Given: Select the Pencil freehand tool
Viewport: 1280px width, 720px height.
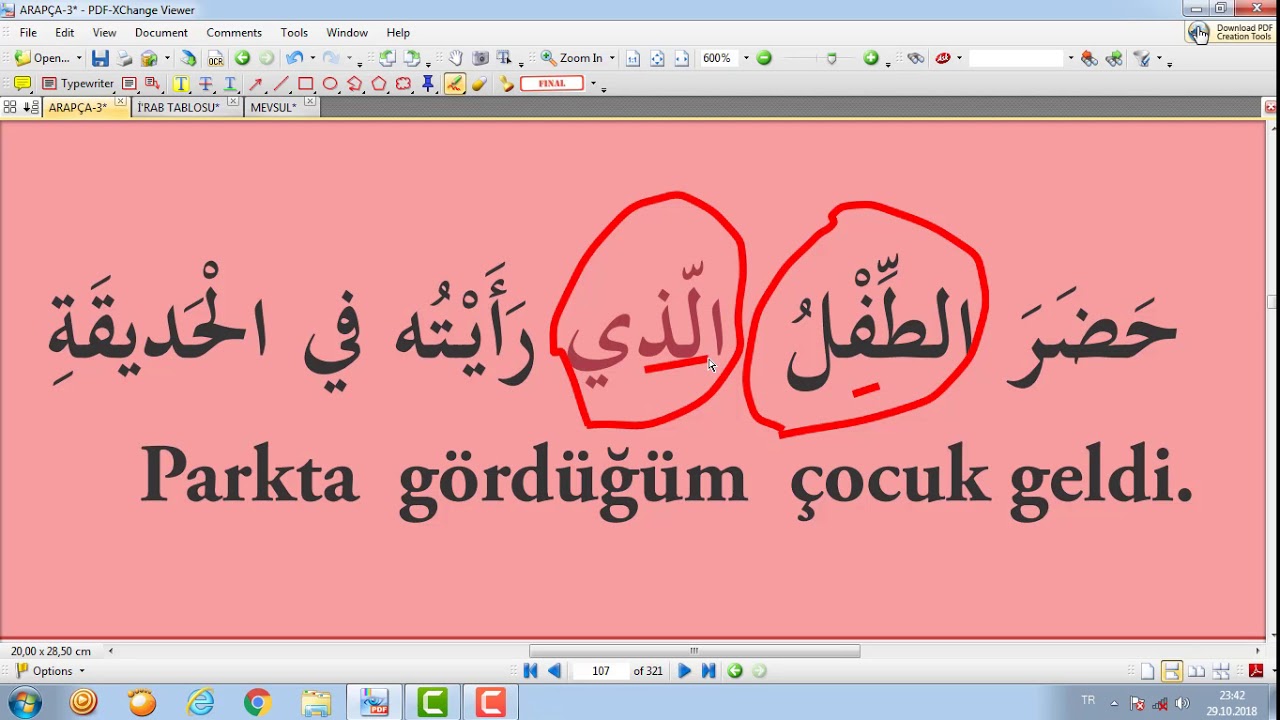Looking at the screenshot, I should pos(454,84).
